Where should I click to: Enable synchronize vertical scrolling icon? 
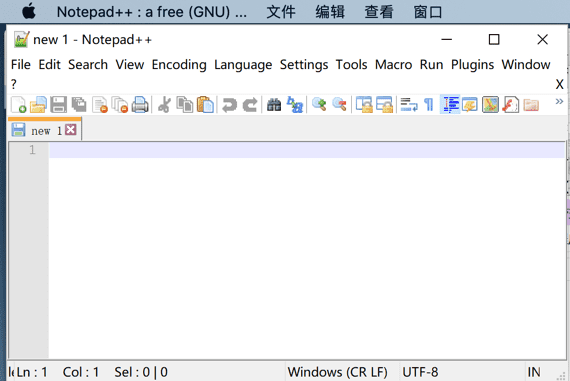364,105
